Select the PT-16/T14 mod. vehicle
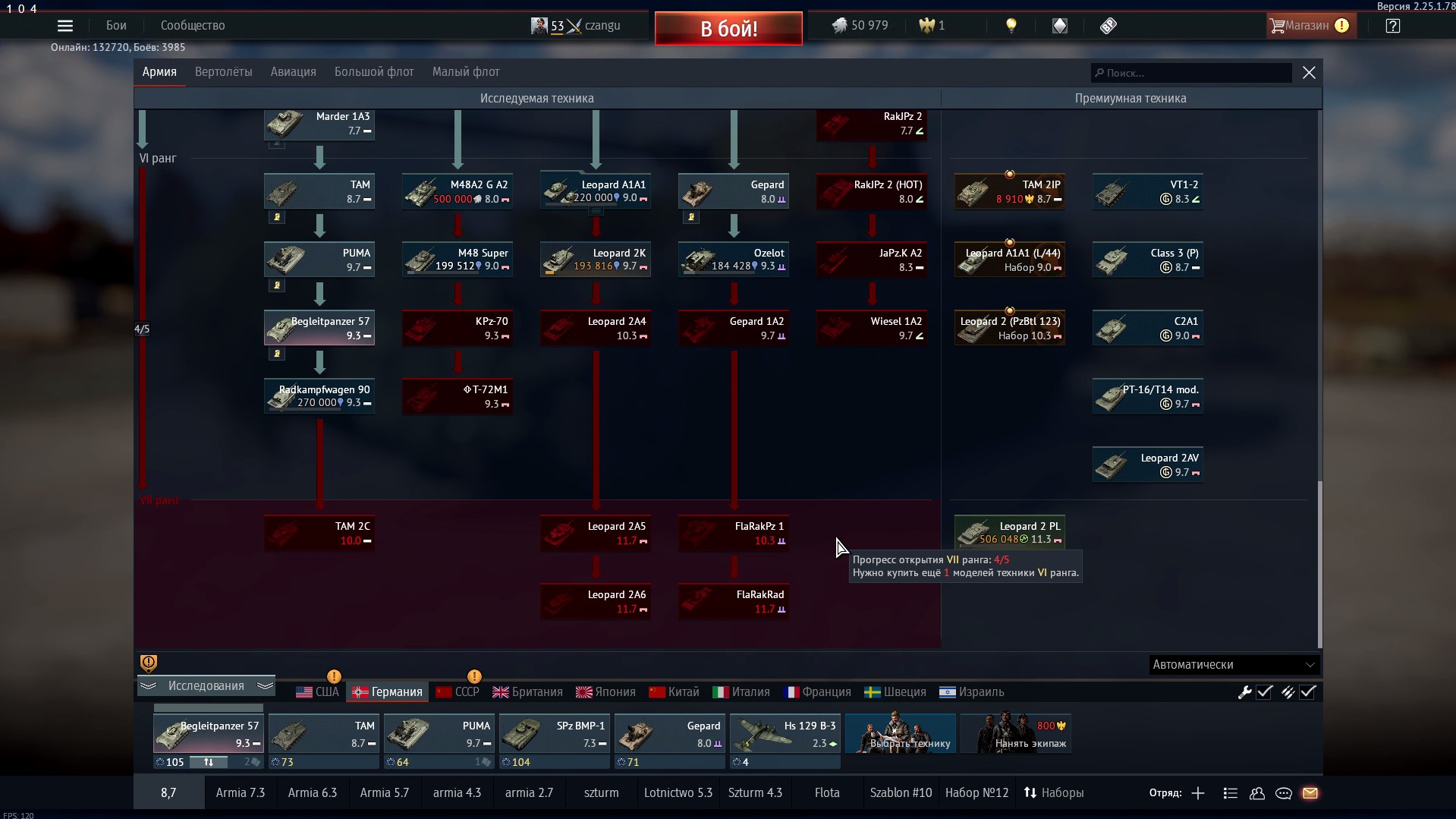The width and height of the screenshot is (1456, 819). (1148, 396)
